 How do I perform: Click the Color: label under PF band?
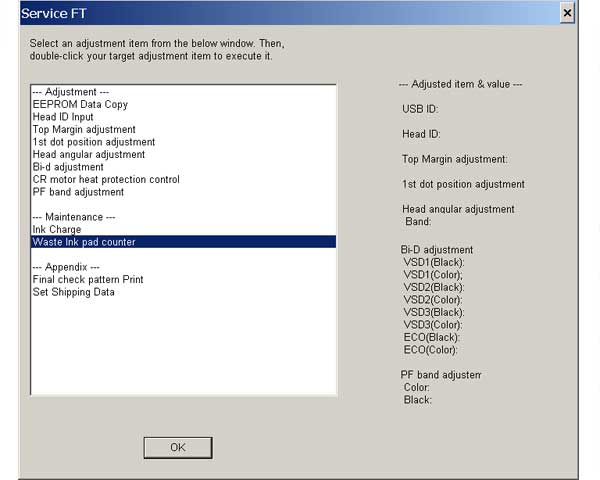[417, 387]
